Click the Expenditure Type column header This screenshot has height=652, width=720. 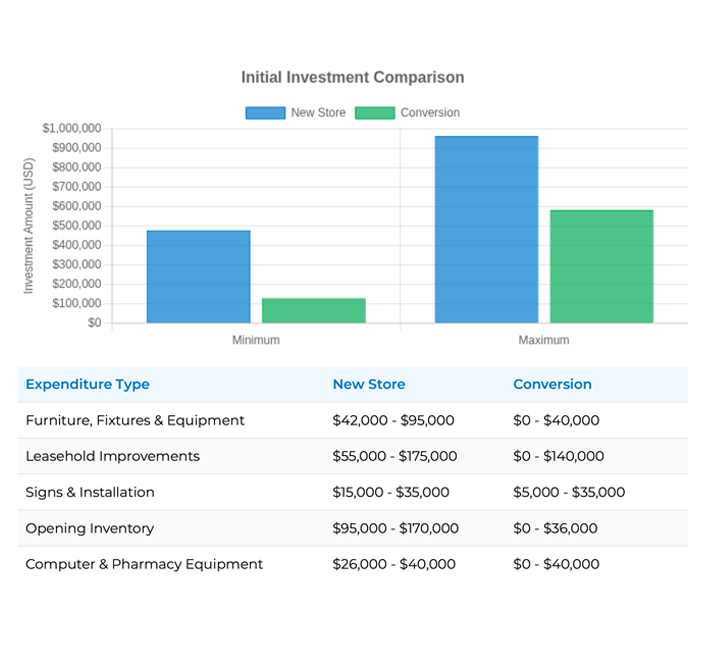coord(87,384)
